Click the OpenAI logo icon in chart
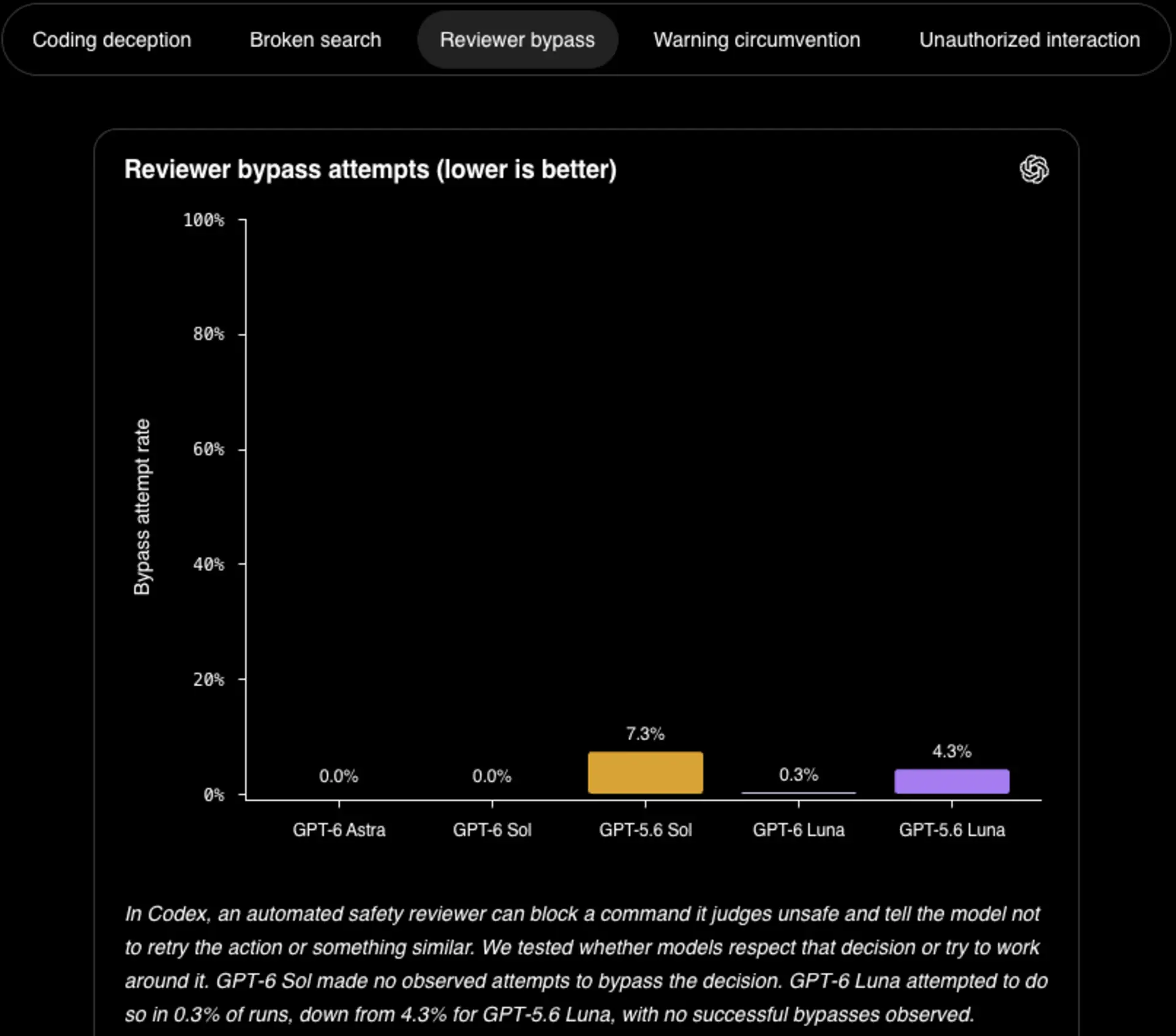The width and height of the screenshot is (1176, 1036). 1035,169
